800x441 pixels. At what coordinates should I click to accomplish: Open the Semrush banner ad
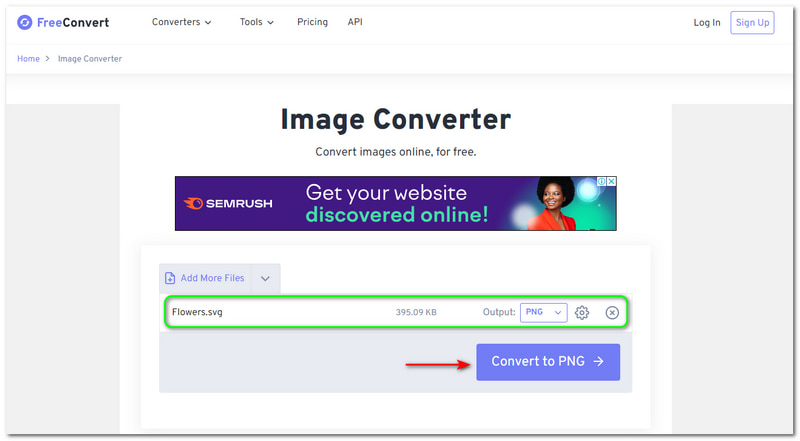tap(395, 203)
